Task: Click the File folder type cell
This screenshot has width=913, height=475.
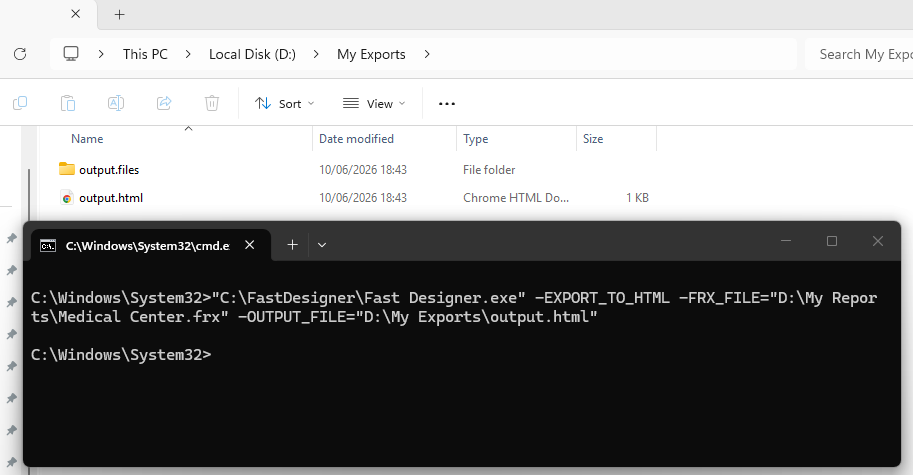Action: tap(489, 169)
